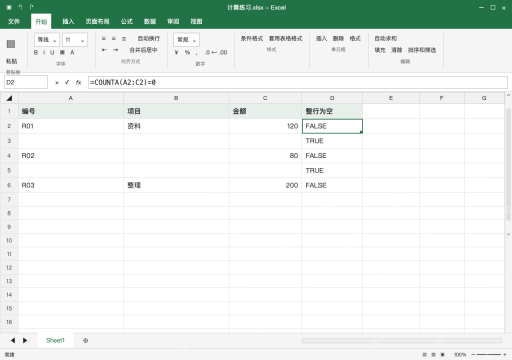Open Fill (填充) in editing group

(380, 50)
